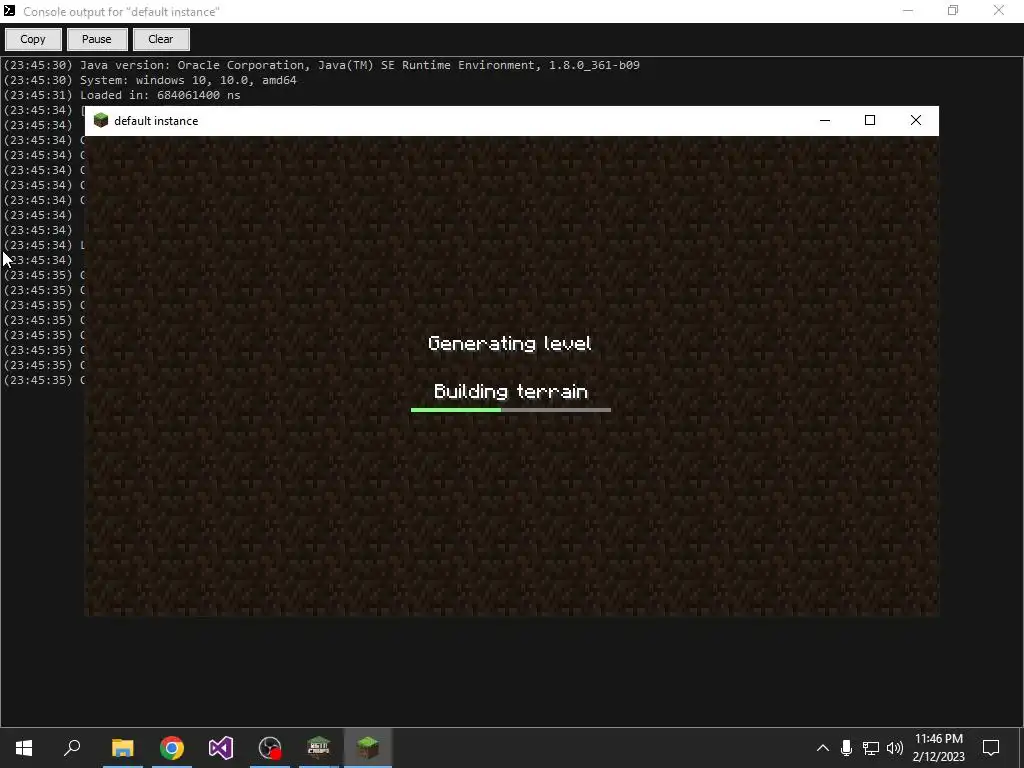
Task: Switch to Minecraft grass block taskbar icon
Action: click(368, 748)
